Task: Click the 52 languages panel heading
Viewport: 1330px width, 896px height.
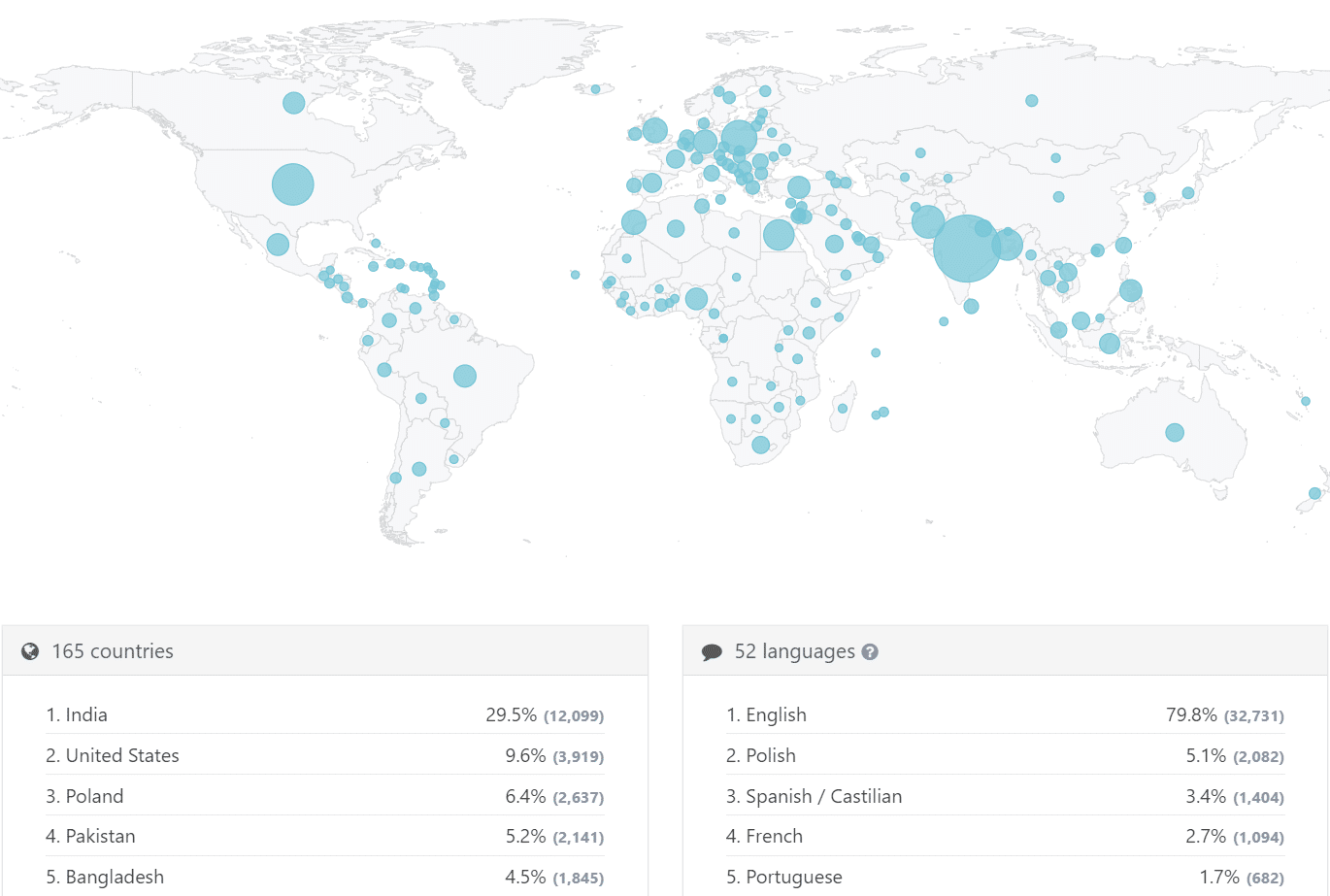Action: [794, 651]
